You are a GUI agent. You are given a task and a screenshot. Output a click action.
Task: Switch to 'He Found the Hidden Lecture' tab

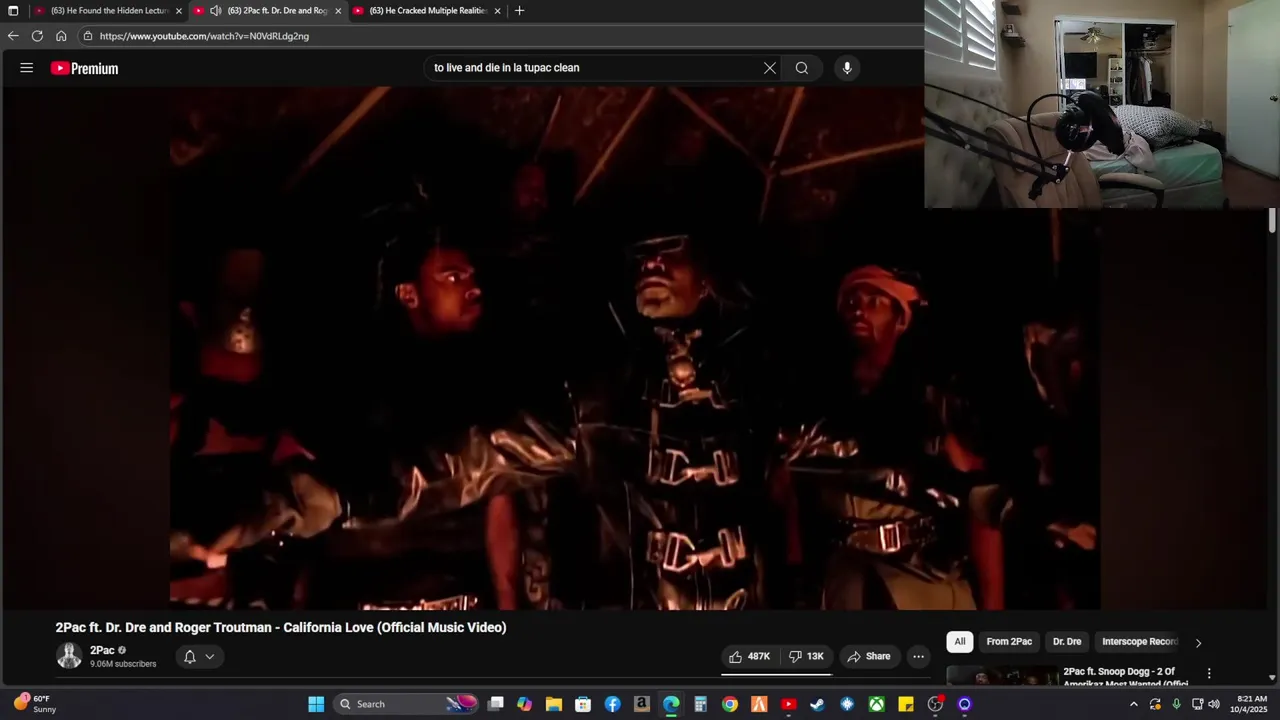[x=108, y=11]
